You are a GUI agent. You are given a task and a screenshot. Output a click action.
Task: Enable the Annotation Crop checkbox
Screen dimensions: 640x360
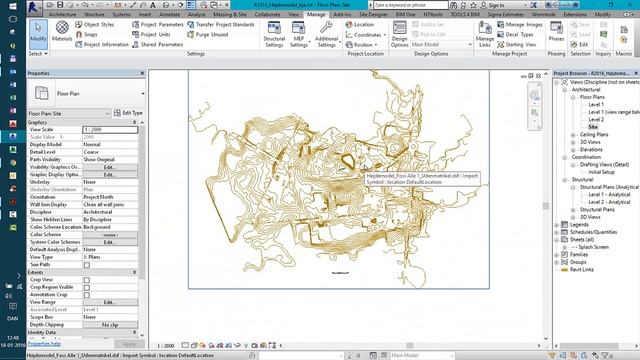coord(87,295)
